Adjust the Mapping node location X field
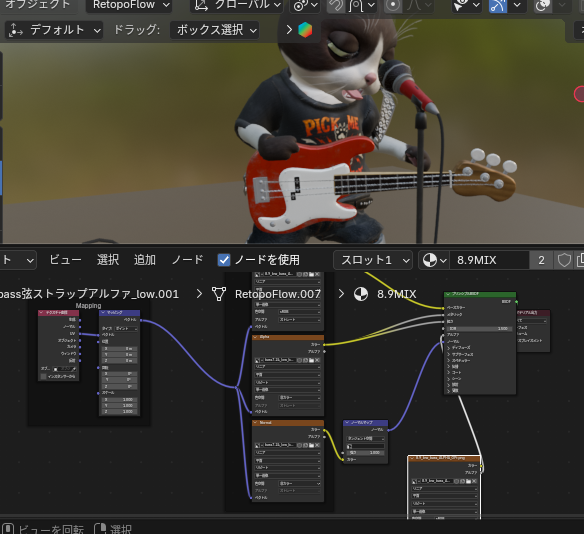This screenshot has height=534, width=584. (x=120, y=349)
